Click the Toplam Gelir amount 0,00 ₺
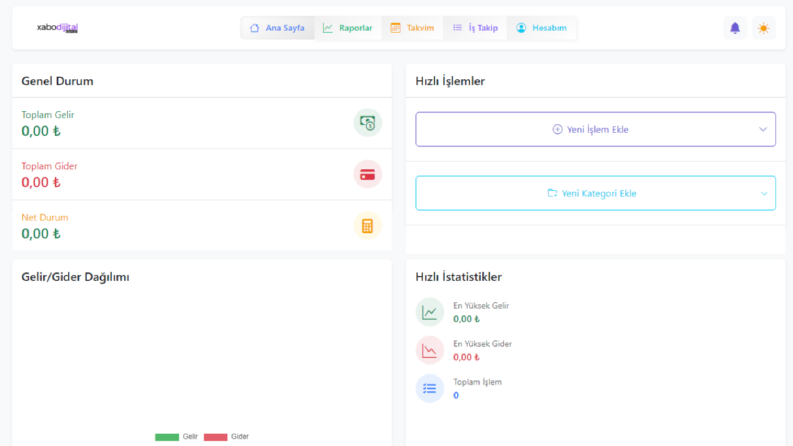793x446 pixels. pyautogui.click(x=41, y=131)
